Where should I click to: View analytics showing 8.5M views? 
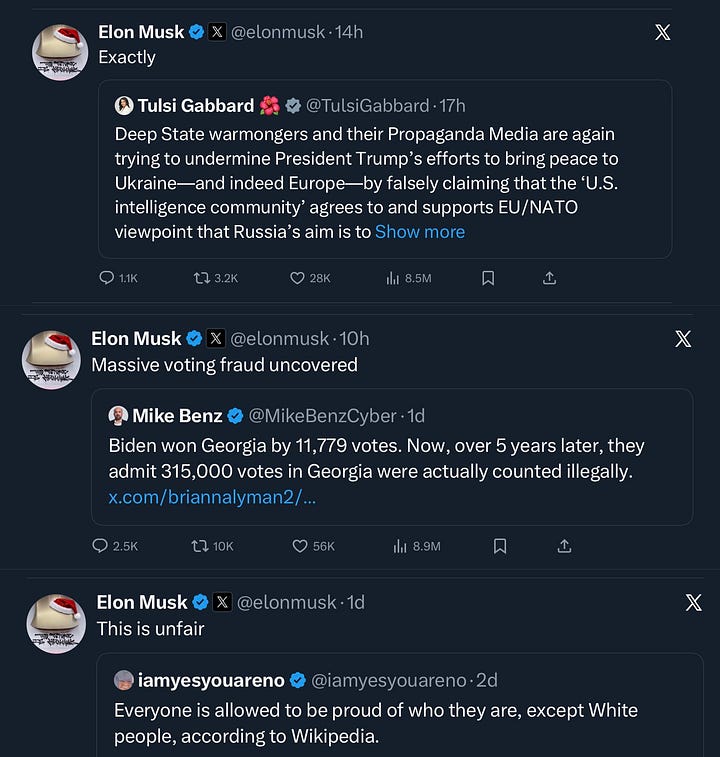[x=393, y=278]
